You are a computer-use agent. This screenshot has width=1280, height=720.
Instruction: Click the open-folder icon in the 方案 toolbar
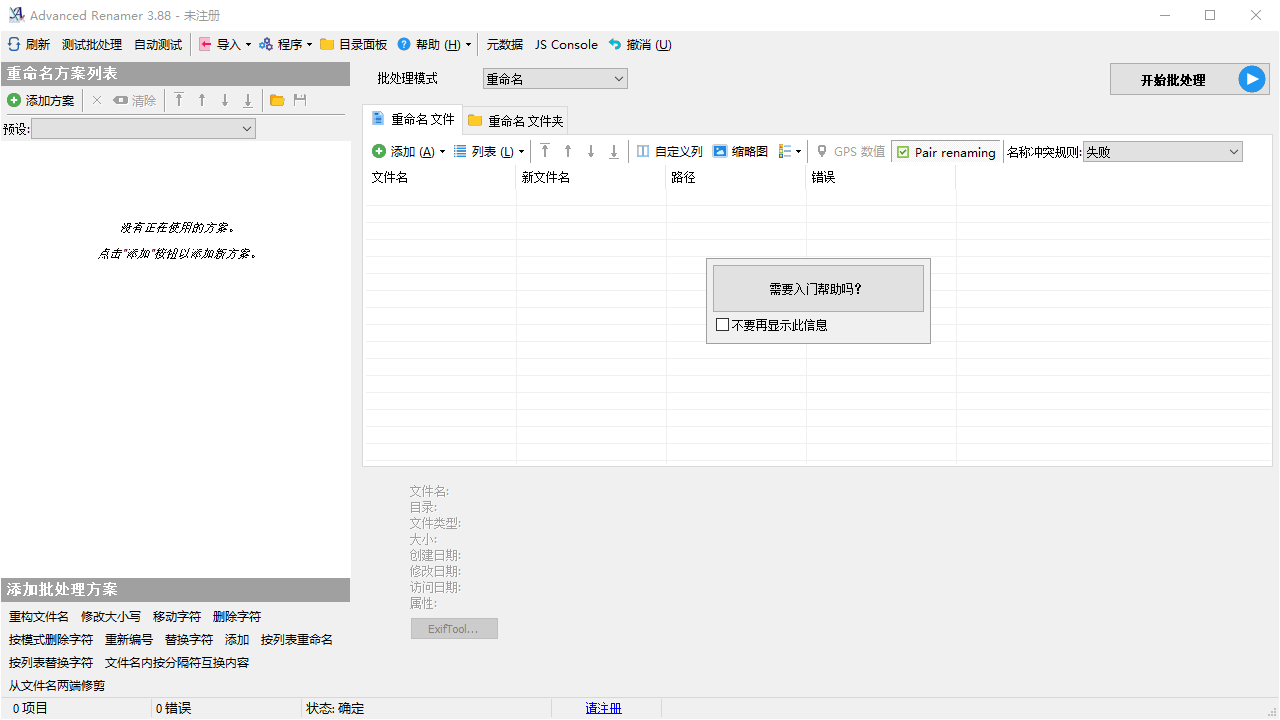pos(277,101)
